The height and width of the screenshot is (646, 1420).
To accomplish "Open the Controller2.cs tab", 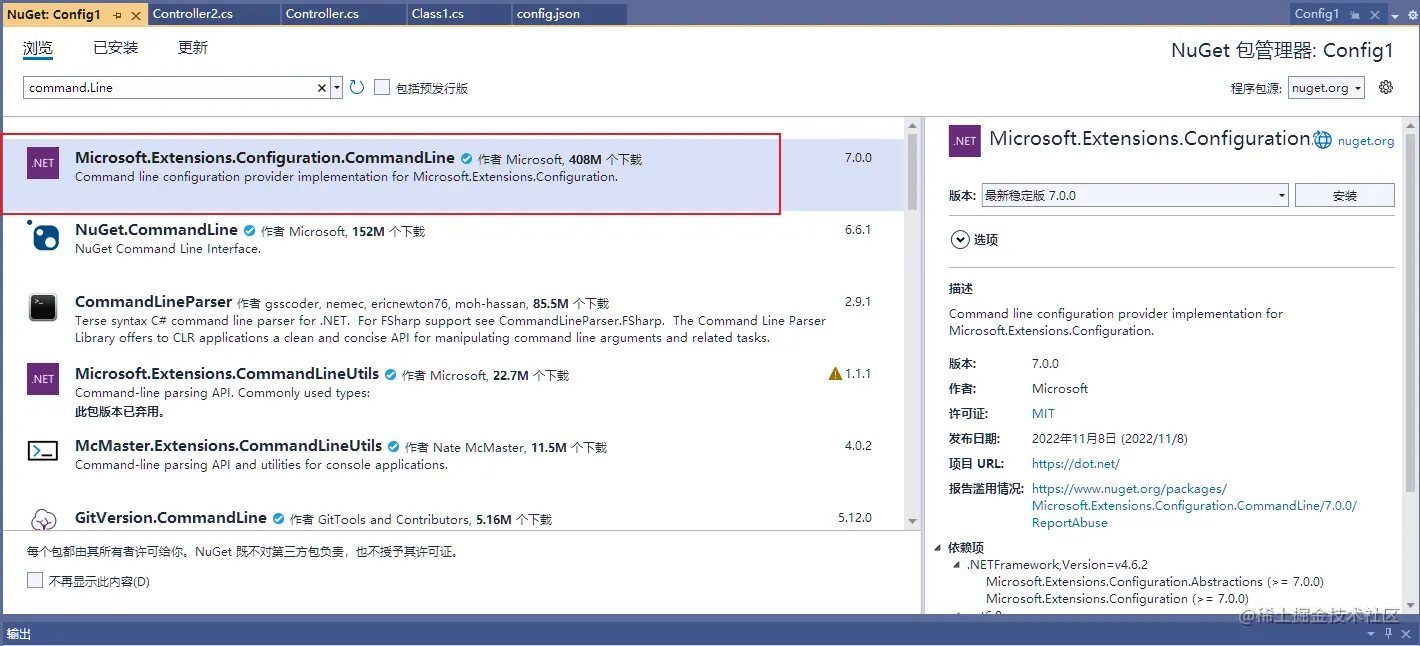I will click(x=214, y=14).
